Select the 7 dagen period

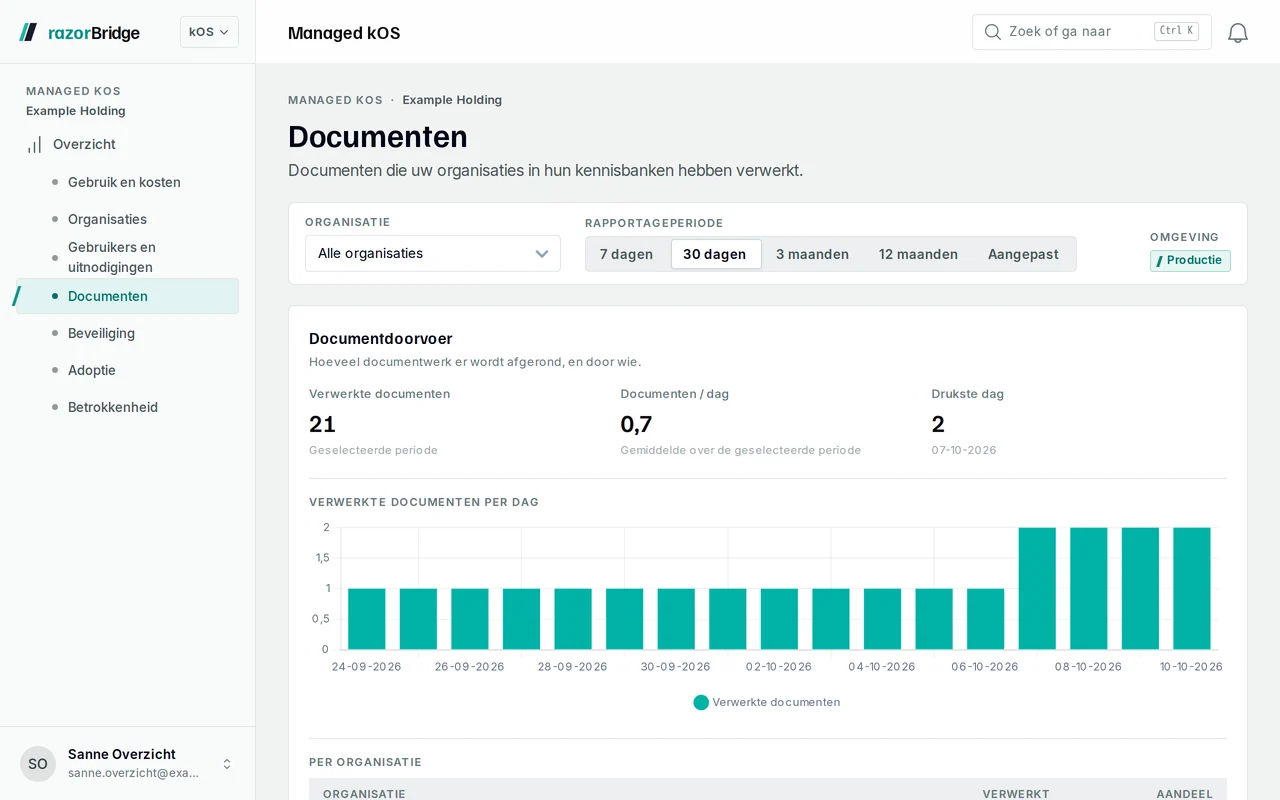pyautogui.click(x=626, y=254)
